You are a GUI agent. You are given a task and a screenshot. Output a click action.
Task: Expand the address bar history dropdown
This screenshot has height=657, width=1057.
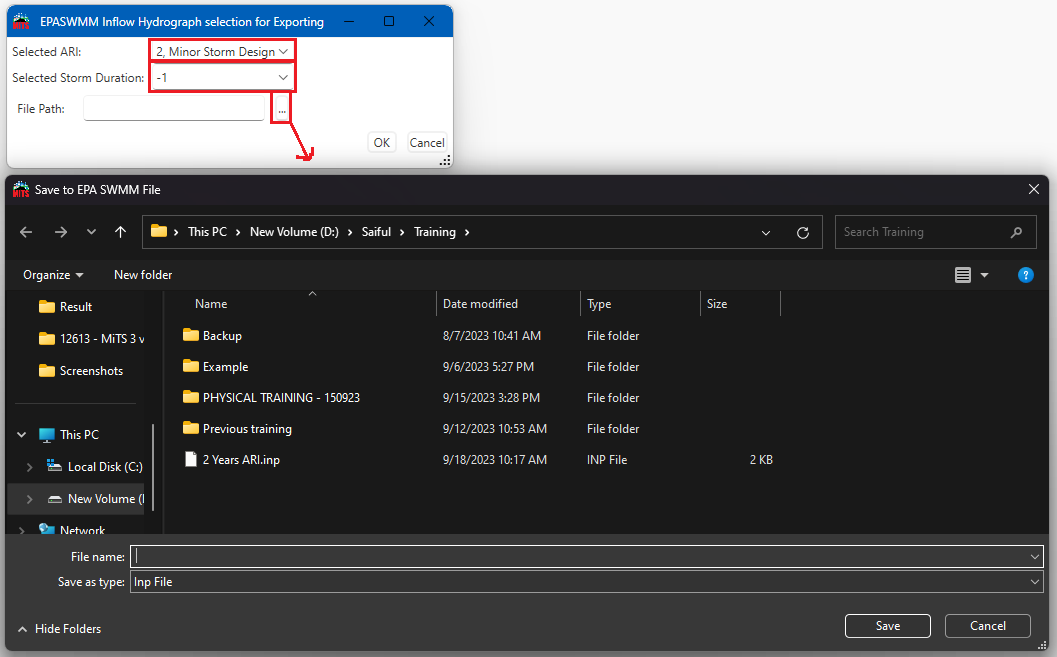click(x=766, y=232)
